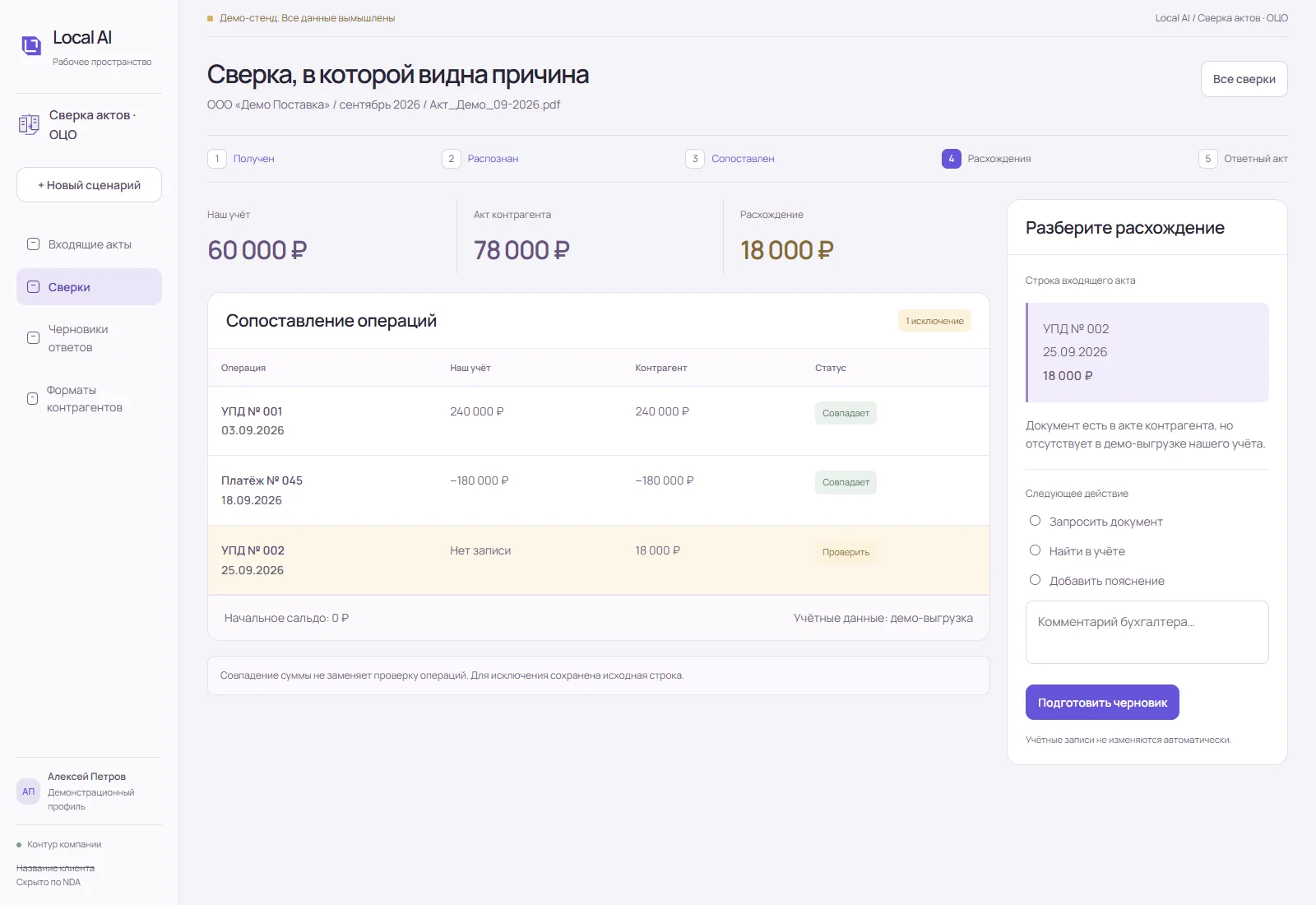Go to step 5 Ответный акт
This screenshot has width=1316, height=905.
[x=1243, y=159]
